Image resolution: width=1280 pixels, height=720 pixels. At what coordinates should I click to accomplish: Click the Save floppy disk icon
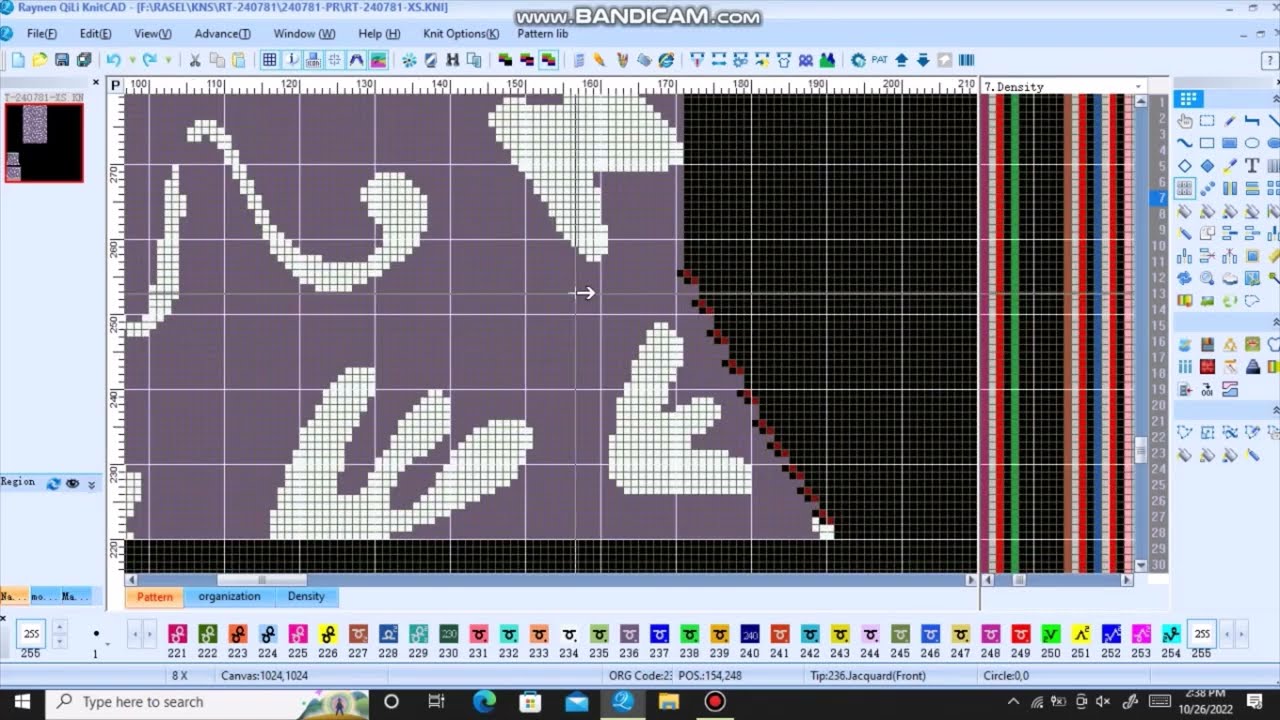(62, 60)
